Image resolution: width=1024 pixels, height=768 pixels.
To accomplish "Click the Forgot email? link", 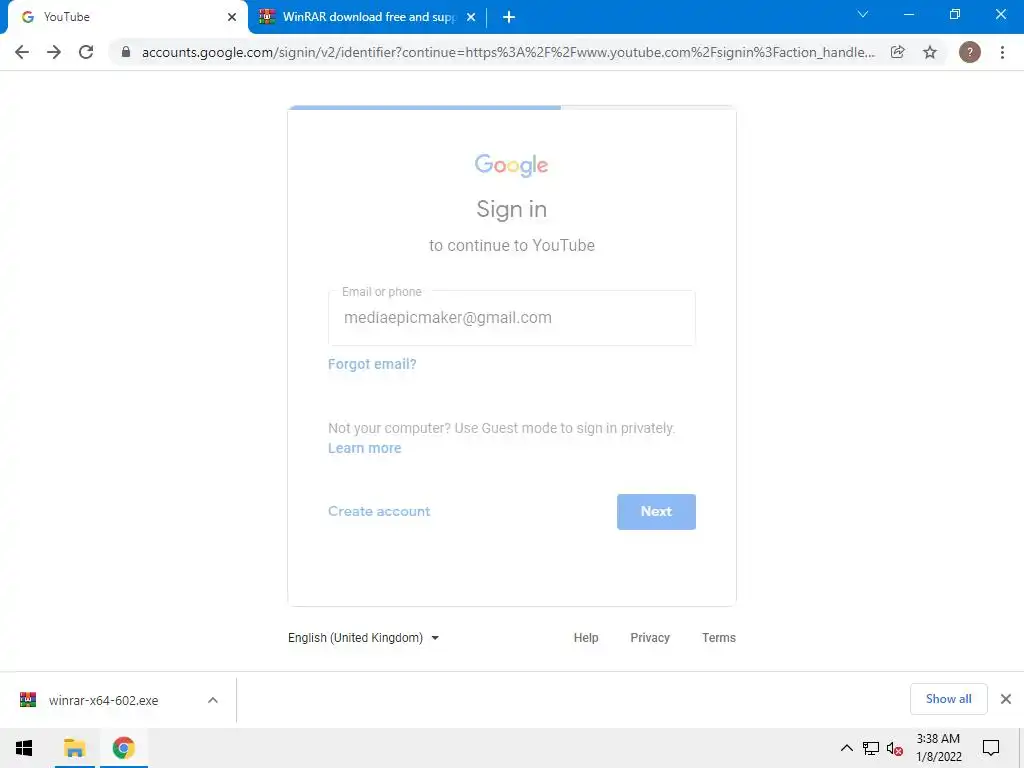I will click(x=372, y=364).
